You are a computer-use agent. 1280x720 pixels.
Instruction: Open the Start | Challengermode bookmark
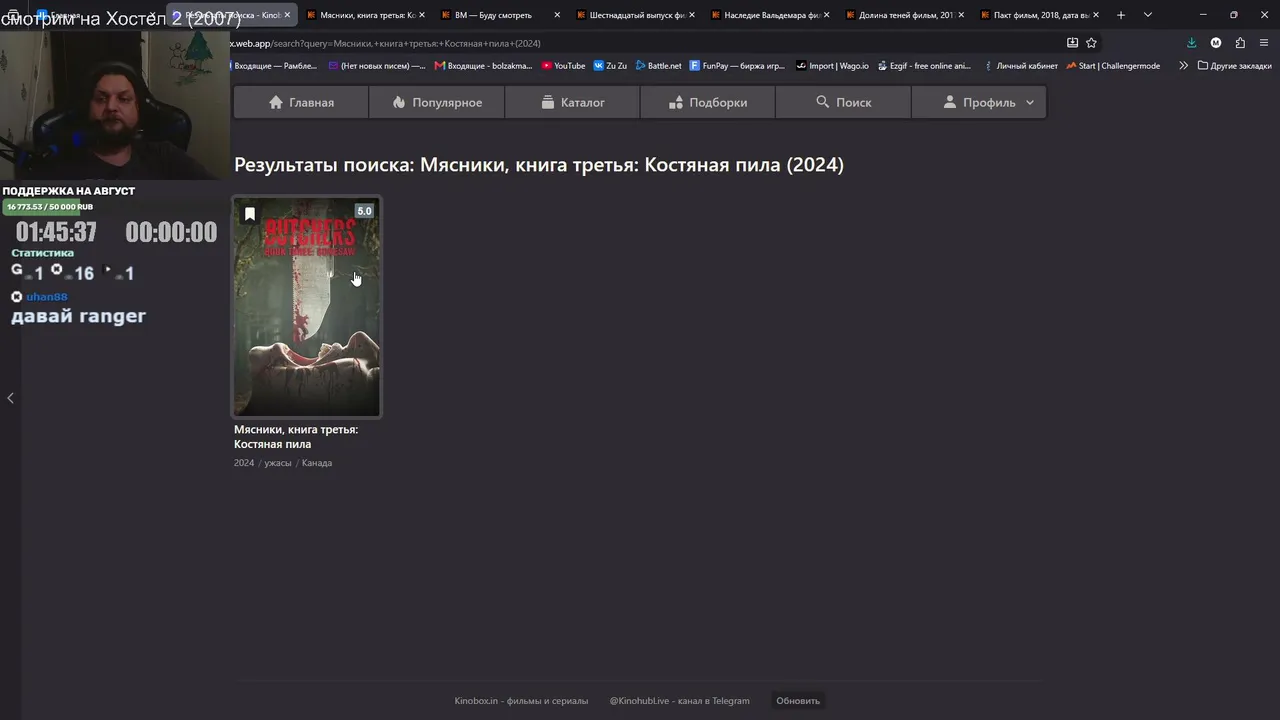1113,66
